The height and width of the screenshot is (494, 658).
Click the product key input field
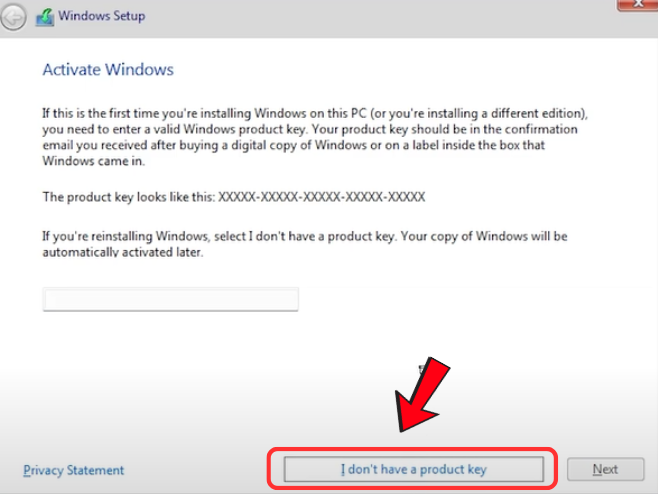click(x=170, y=299)
